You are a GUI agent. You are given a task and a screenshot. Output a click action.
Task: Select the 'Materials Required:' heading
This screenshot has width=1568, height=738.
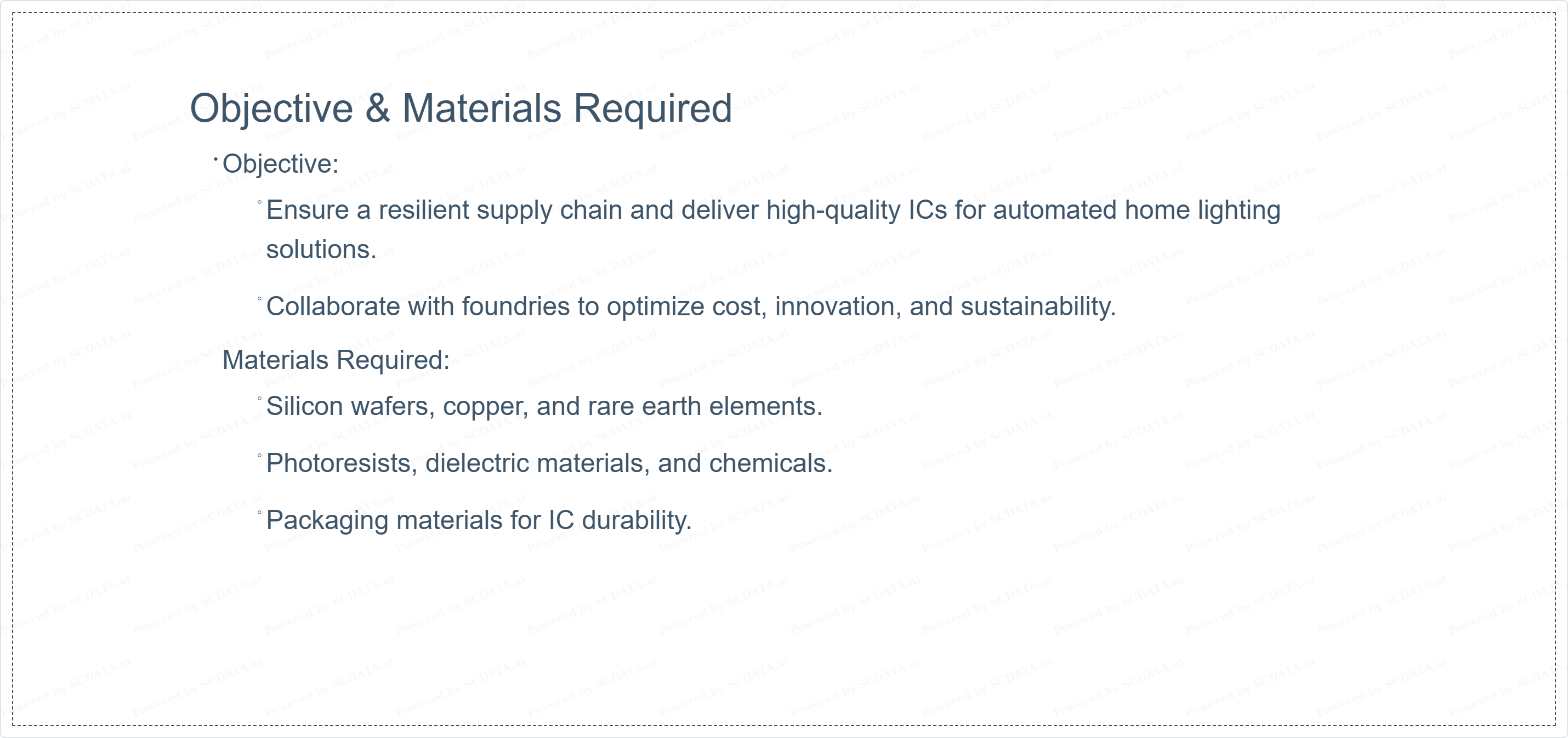(336, 360)
